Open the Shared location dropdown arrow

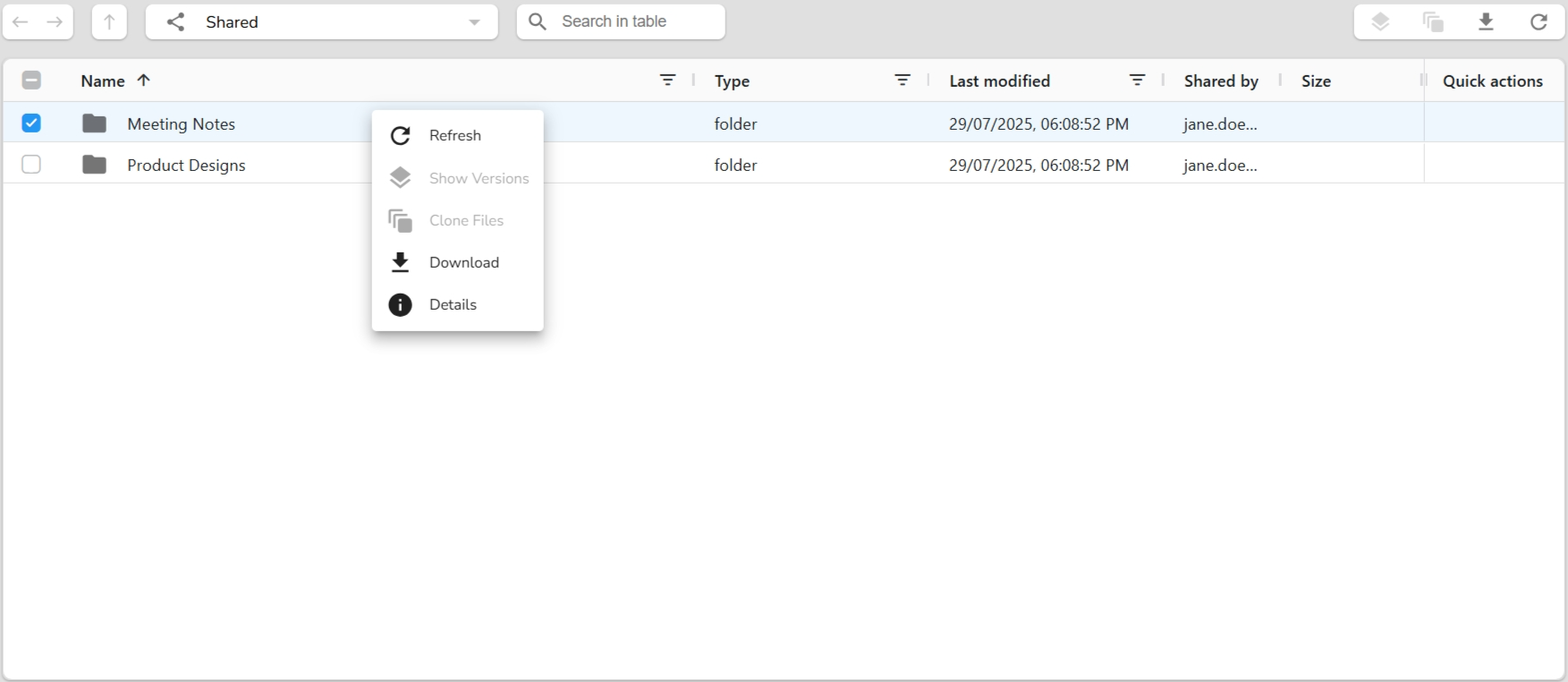pos(474,22)
